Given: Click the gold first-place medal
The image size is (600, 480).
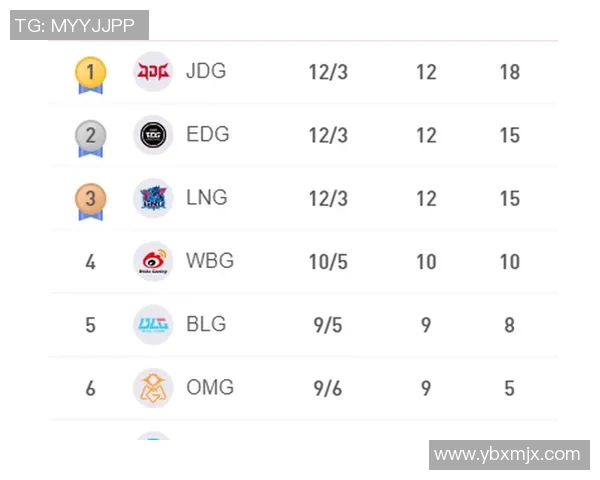Looking at the screenshot, I should tap(90, 73).
